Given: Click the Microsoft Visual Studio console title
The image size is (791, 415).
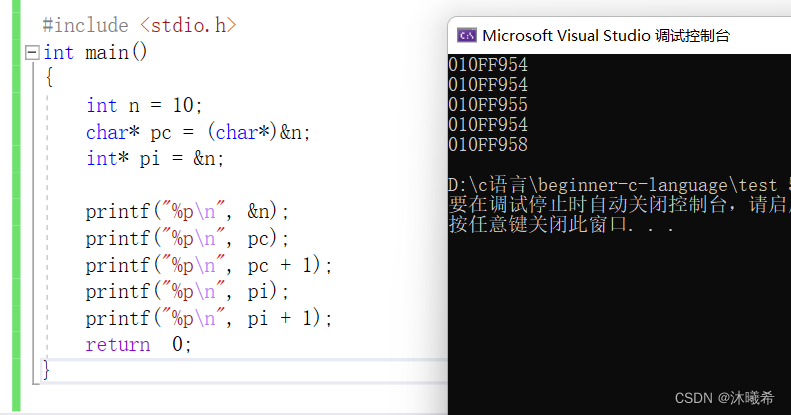Looking at the screenshot, I should click(x=606, y=35).
